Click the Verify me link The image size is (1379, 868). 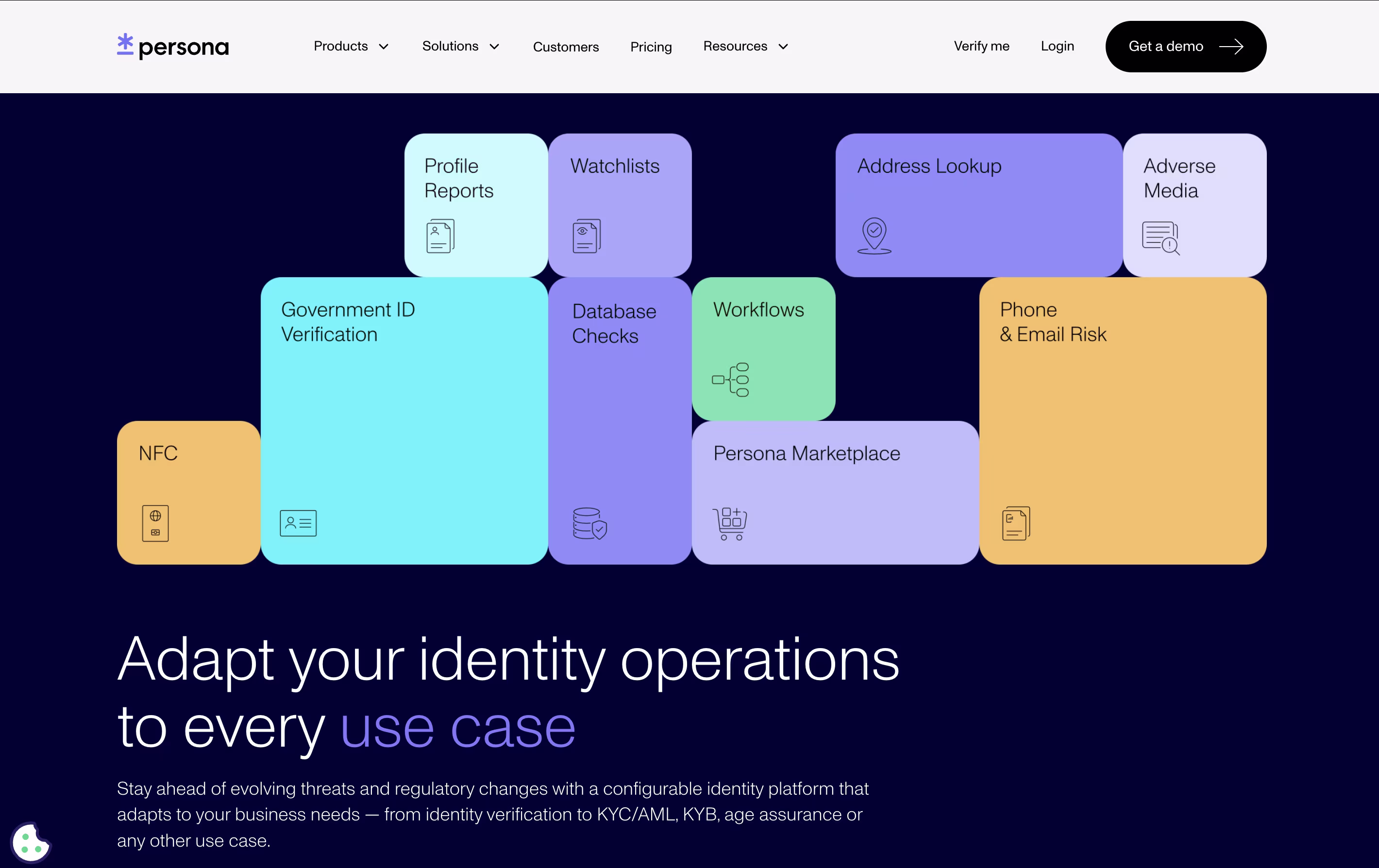coord(981,47)
